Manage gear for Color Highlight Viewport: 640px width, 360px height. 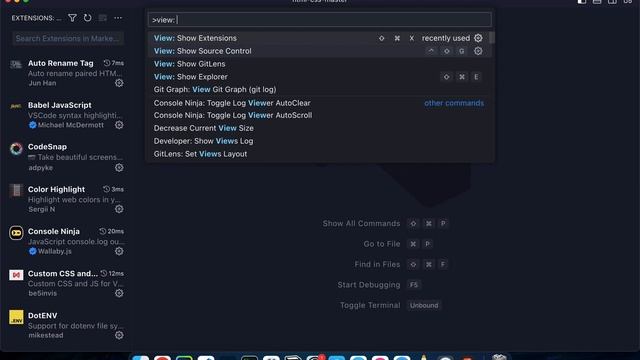pyautogui.click(x=119, y=209)
